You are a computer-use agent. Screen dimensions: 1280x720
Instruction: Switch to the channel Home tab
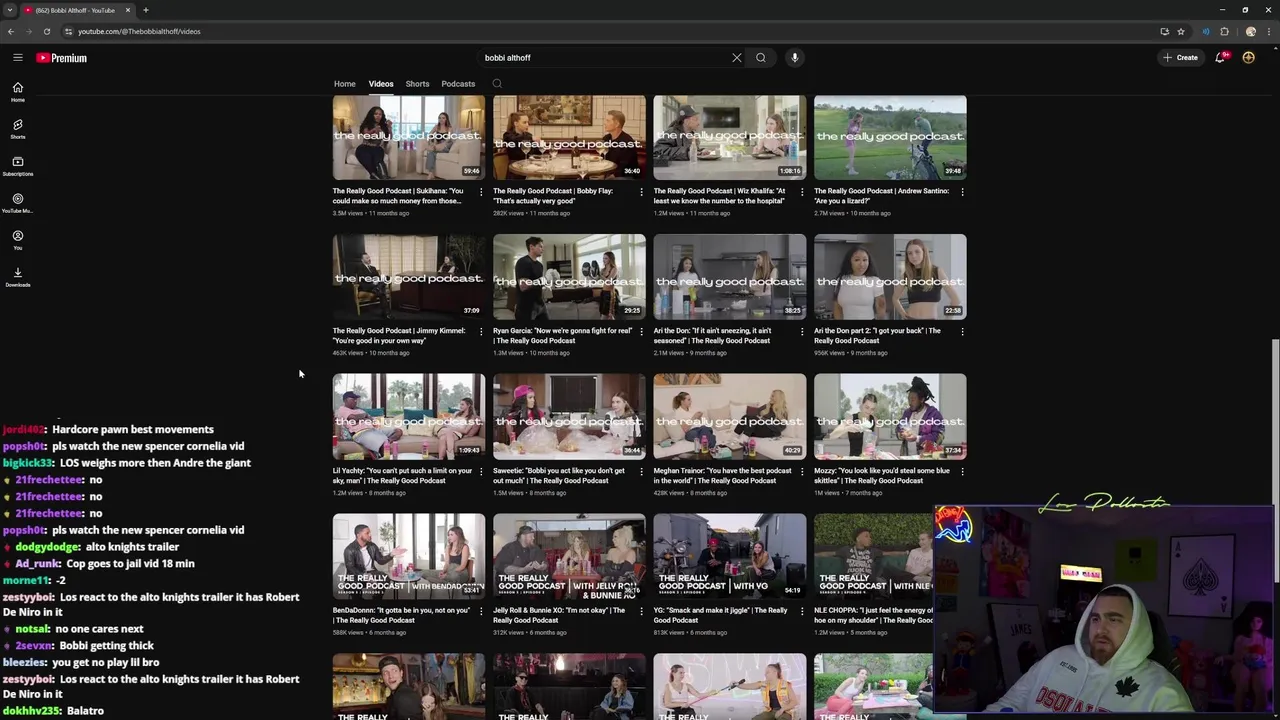coord(344,84)
